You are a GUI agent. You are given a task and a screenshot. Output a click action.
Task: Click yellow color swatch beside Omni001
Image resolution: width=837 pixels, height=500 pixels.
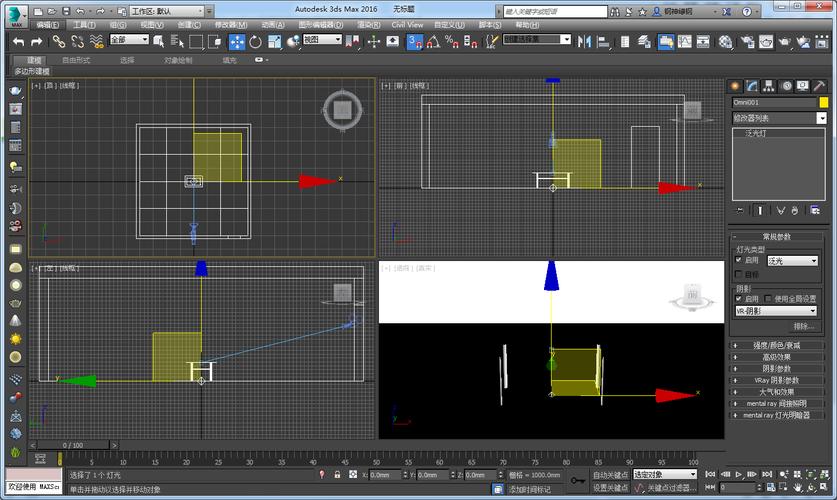tap(824, 102)
